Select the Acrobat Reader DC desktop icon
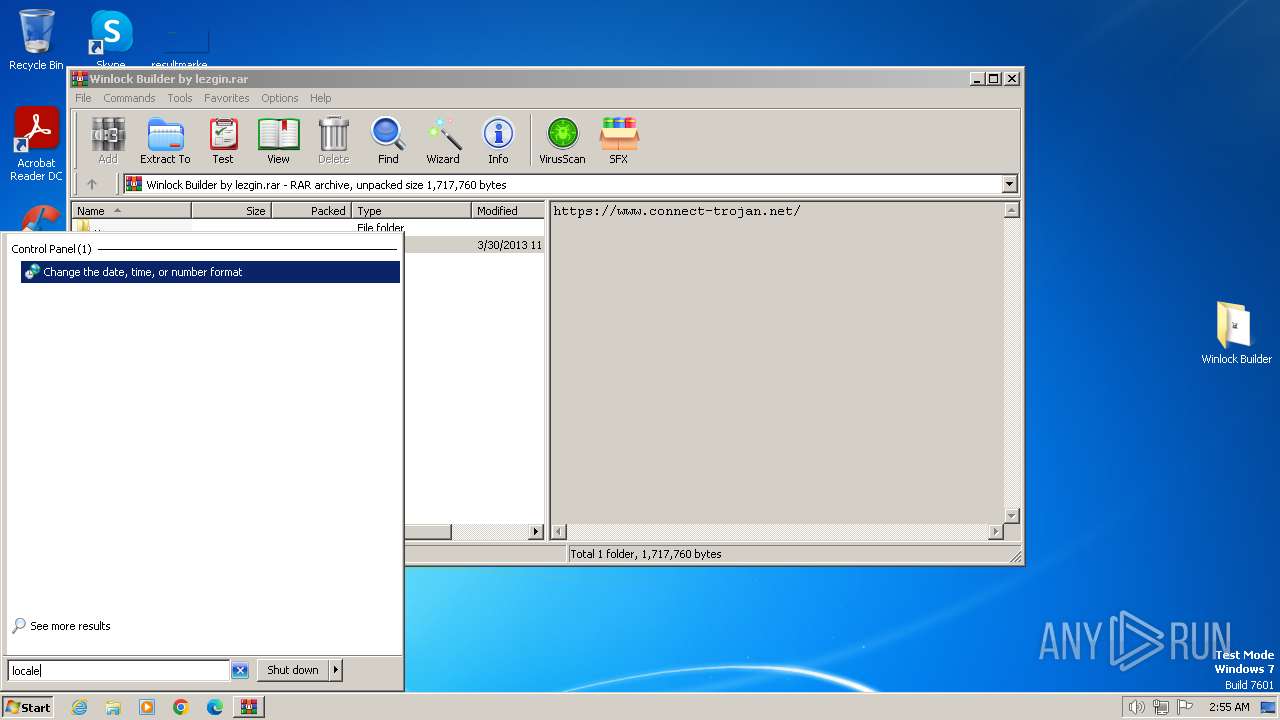 (36, 145)
